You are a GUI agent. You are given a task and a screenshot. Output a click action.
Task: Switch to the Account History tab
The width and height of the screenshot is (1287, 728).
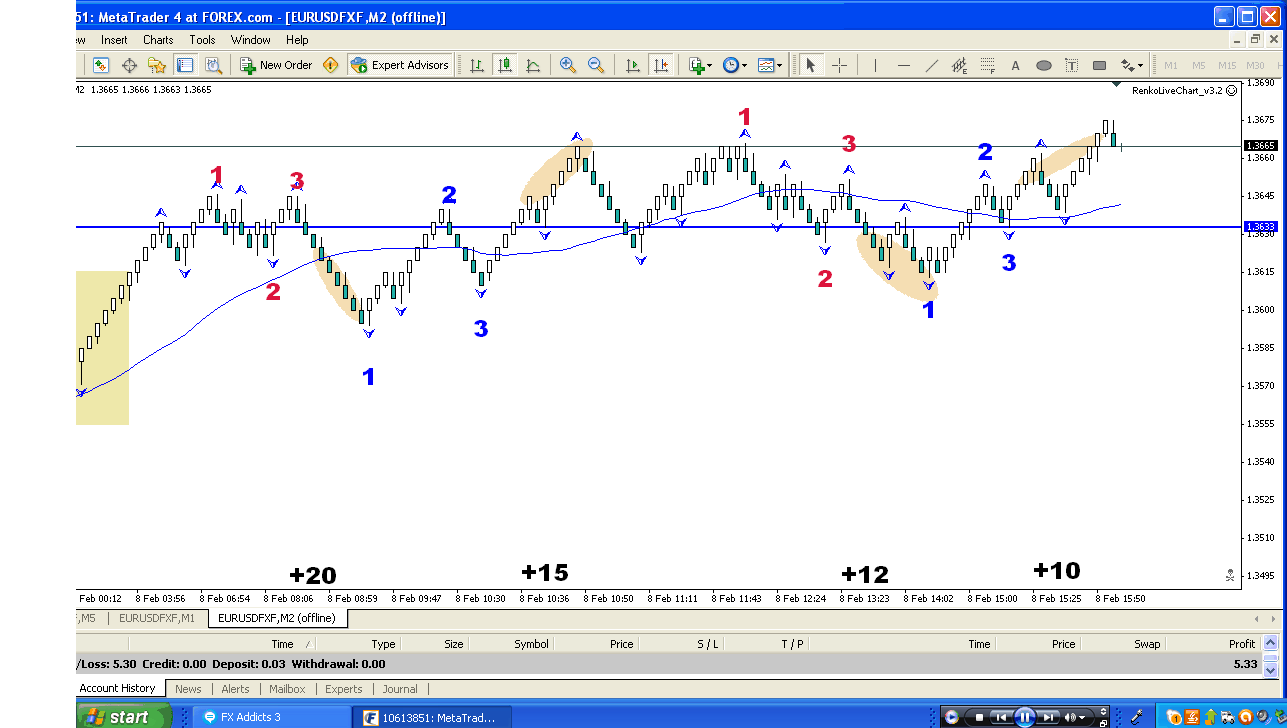pyautogui.click(x=118, y=688)
